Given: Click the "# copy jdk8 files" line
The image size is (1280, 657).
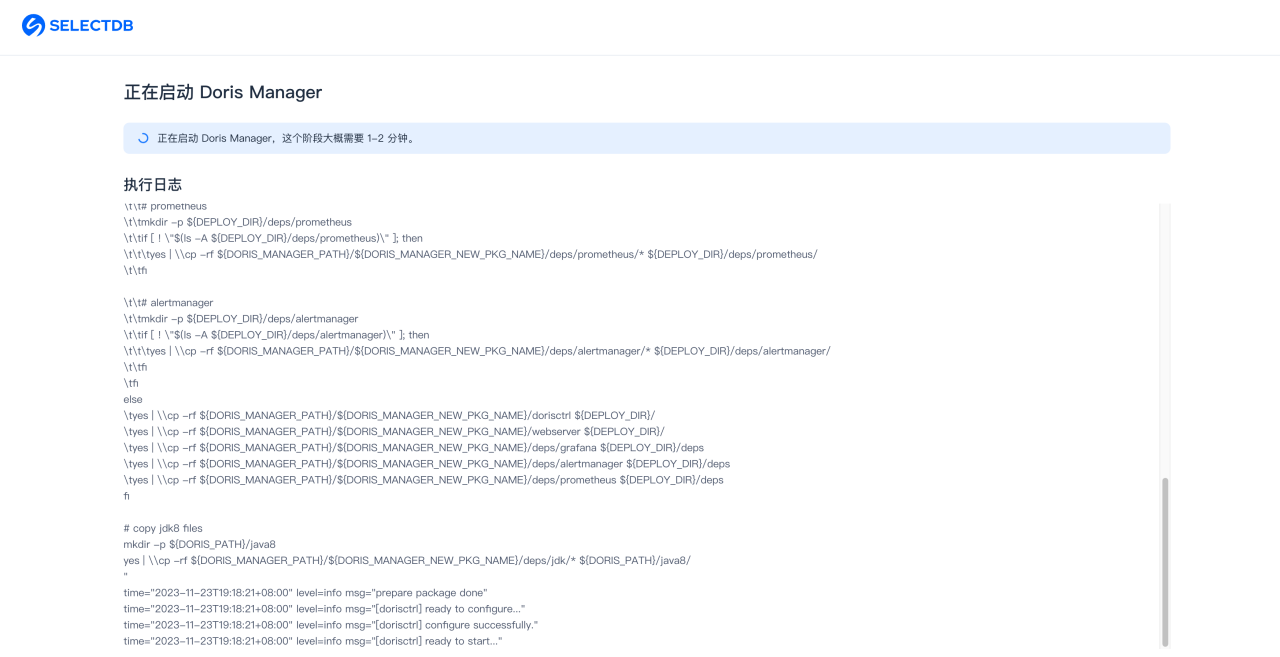Looking at the screenshot, I should [163, 528].
